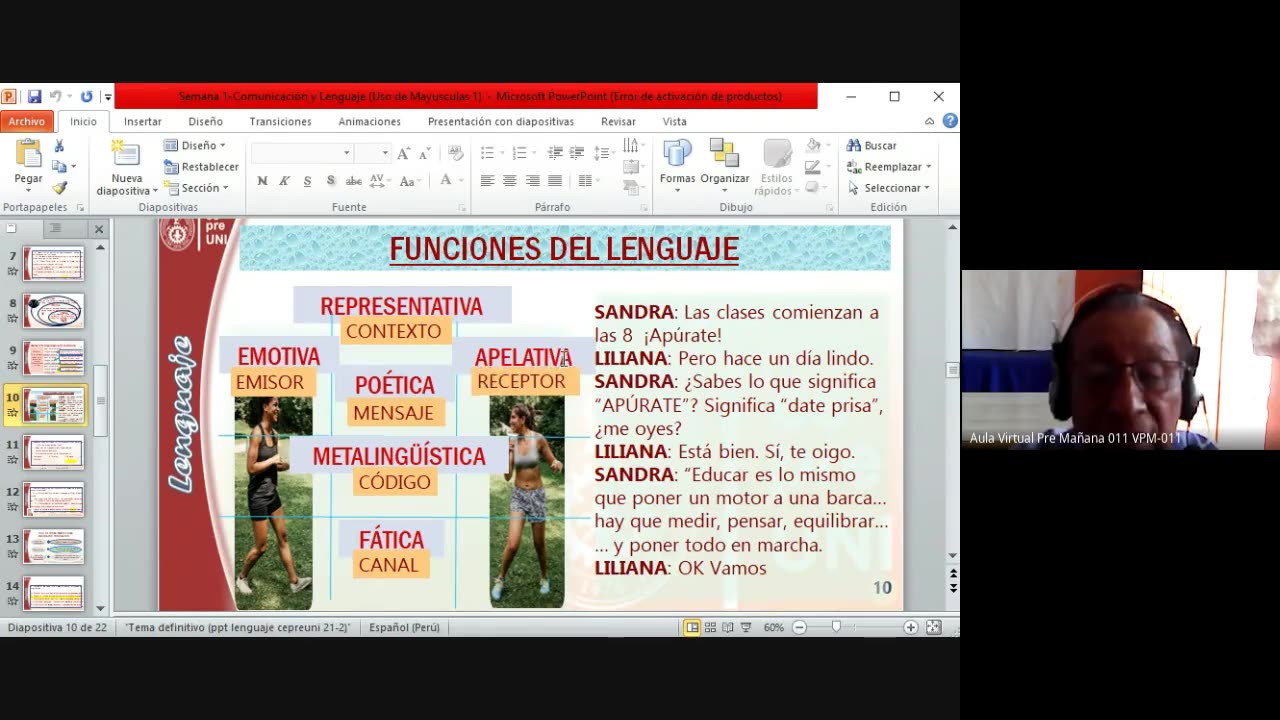Open the Archivo tab
1280x720 pixels.
pyautogui.click(x=27, y=121)
